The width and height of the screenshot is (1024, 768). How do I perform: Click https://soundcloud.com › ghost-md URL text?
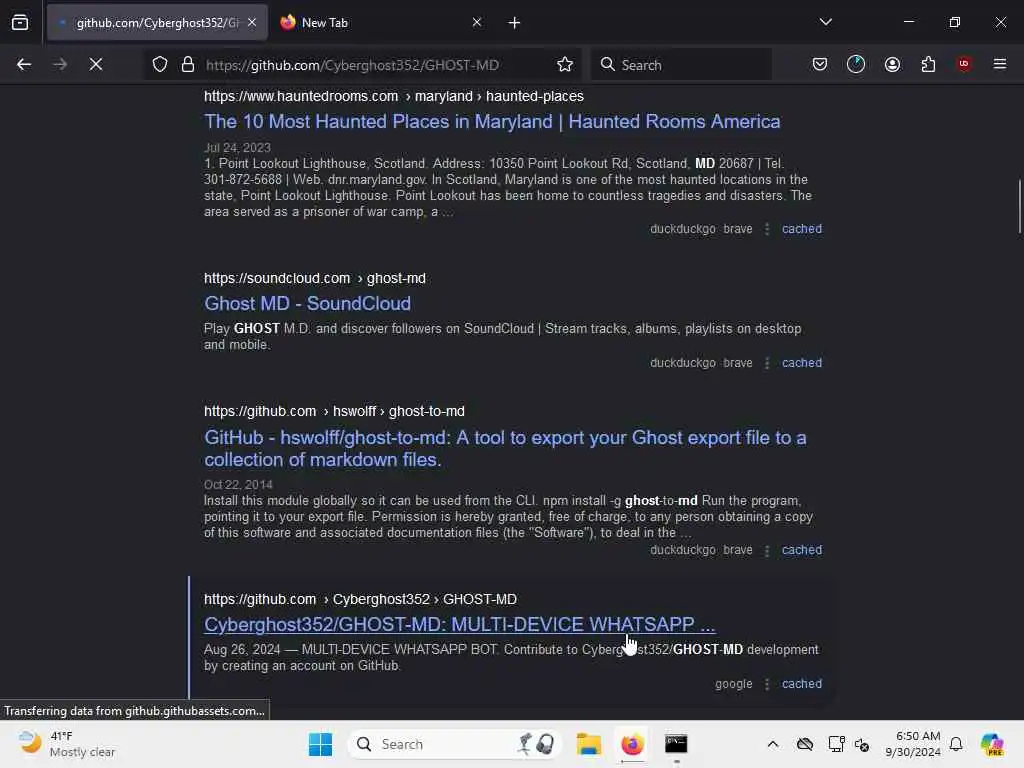pos(315,278)
